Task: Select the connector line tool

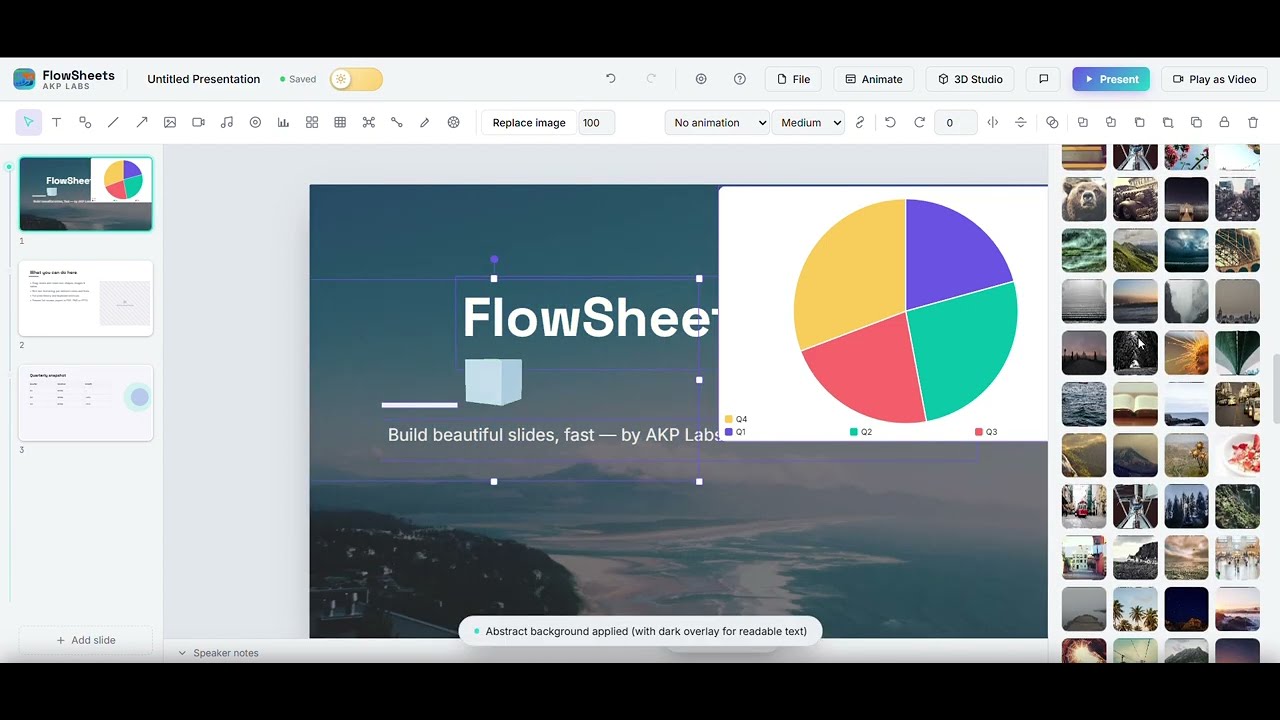Action: [x=397, y=122]
